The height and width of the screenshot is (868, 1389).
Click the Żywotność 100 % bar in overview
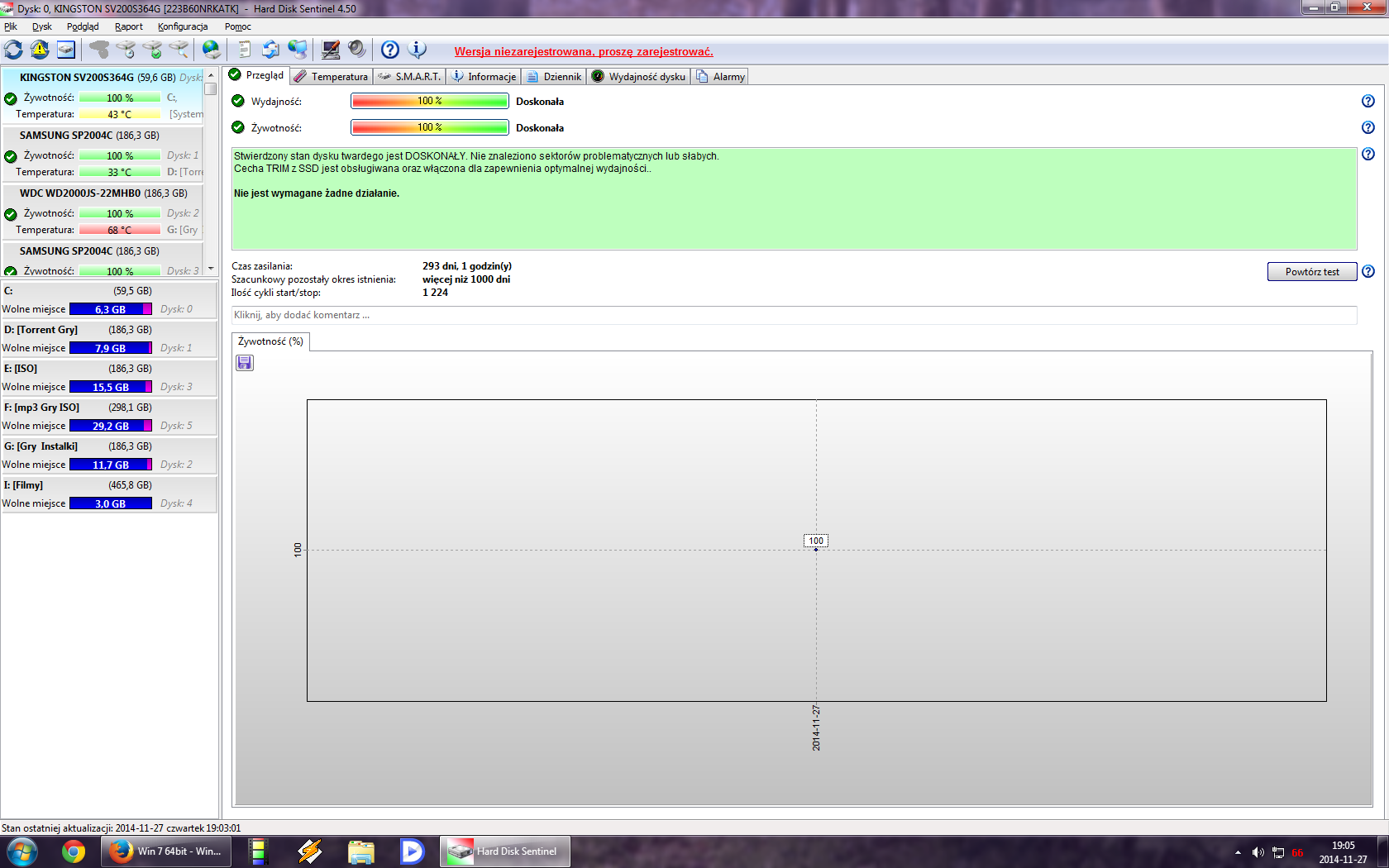[x=430, y=127]
